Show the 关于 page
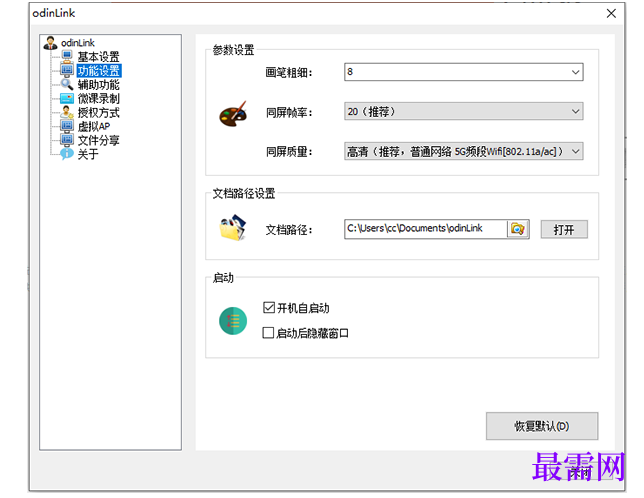This screenshot has height=498, width=644. coord(88,154)
